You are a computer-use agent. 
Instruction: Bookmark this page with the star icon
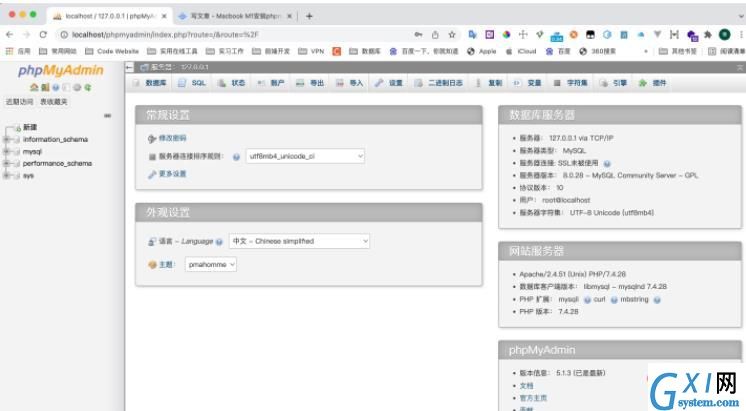[x=452, y=35]
